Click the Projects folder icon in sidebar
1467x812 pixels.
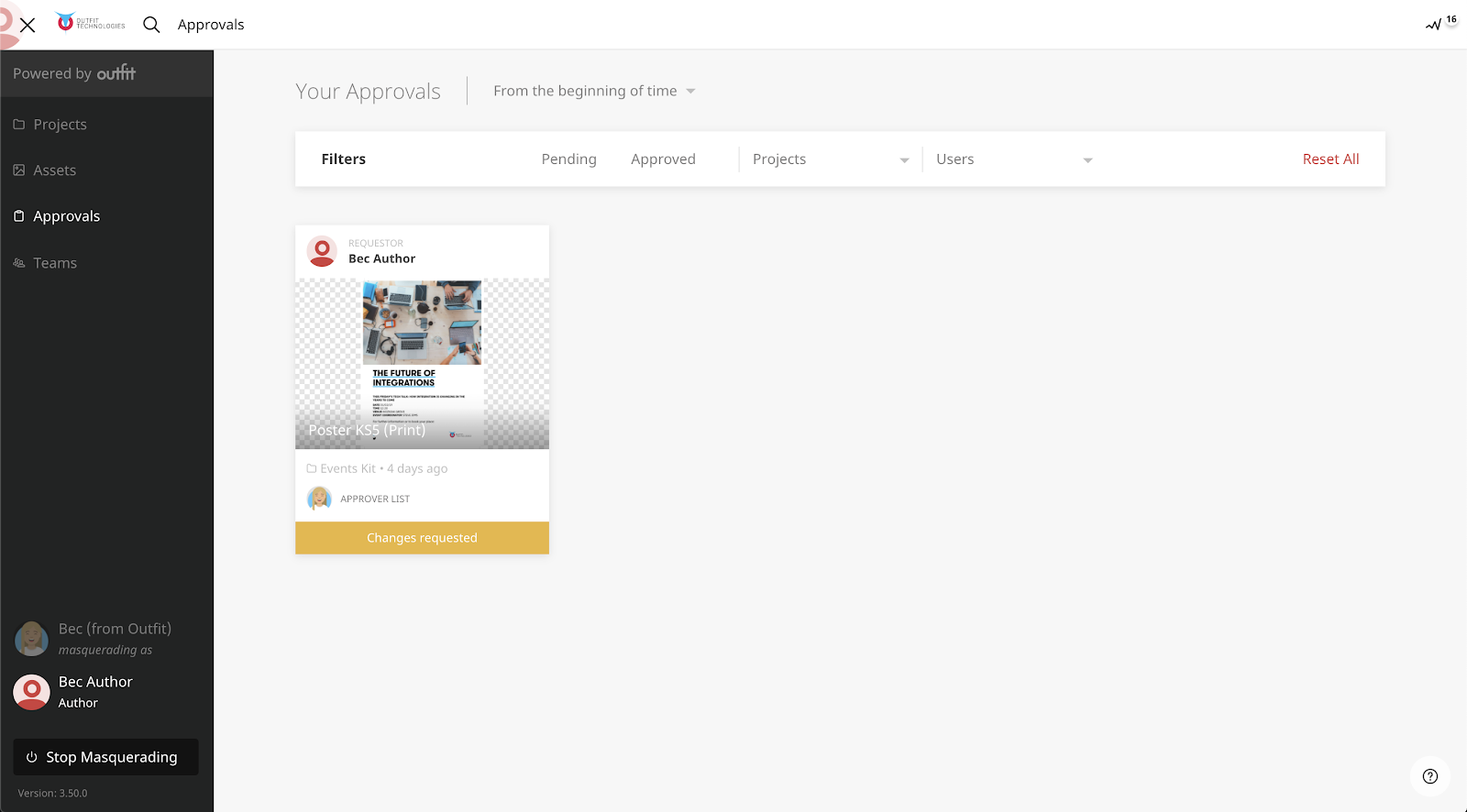[x=19, y=125]
